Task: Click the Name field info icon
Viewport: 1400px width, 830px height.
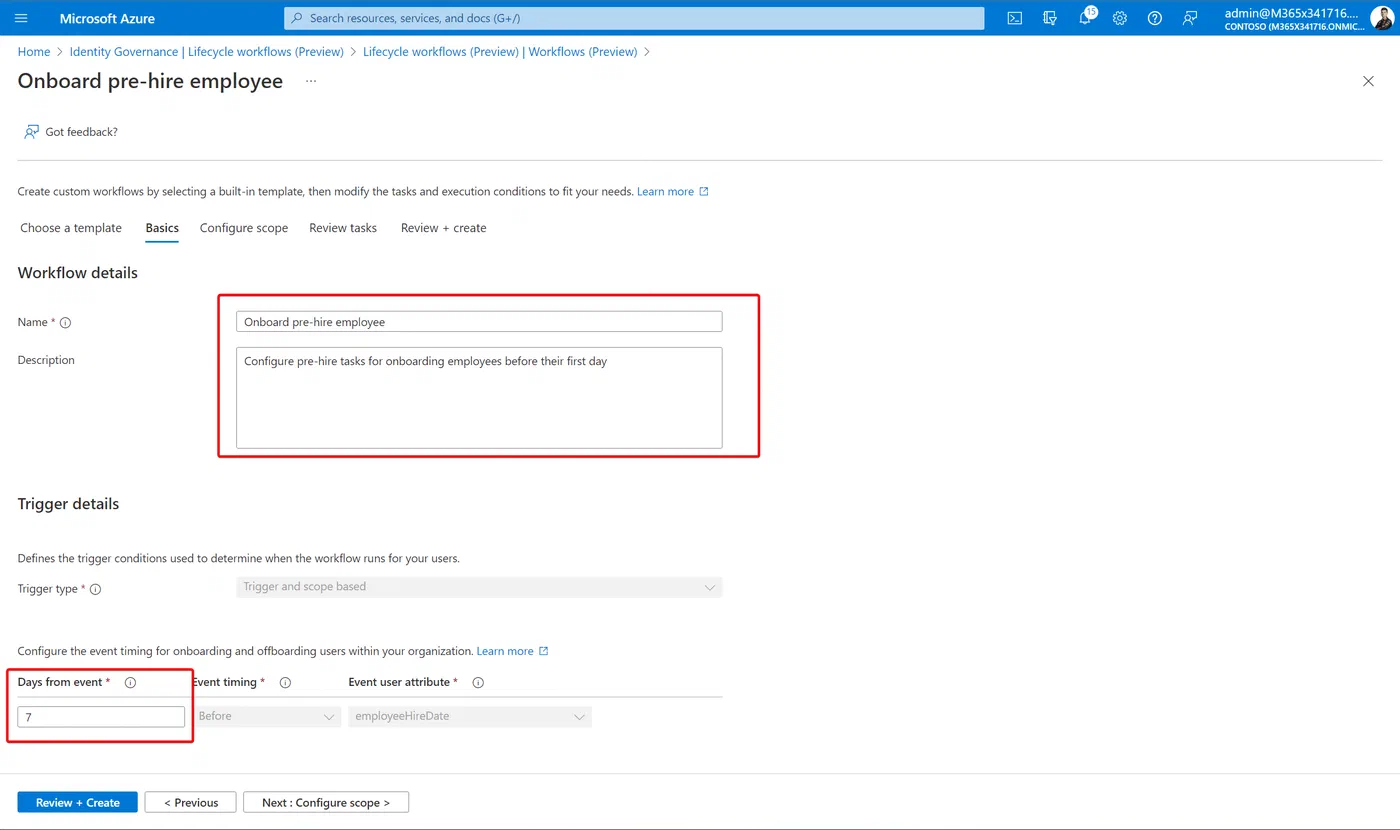Action: pyautogui.click(x=66, y=323)
